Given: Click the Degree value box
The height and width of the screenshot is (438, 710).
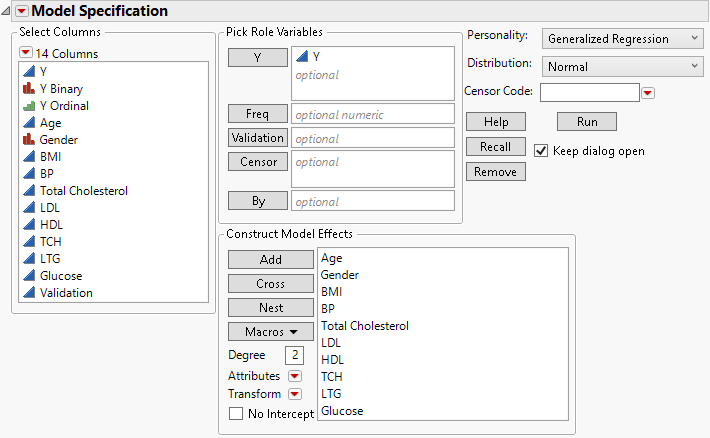Looking at the screenshot, I should point(294,355).
